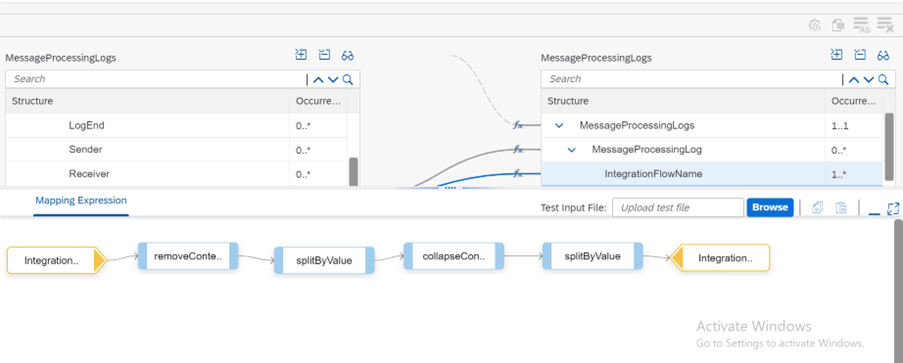Select the Receiver row in source structure

click(x=176, y=174)
